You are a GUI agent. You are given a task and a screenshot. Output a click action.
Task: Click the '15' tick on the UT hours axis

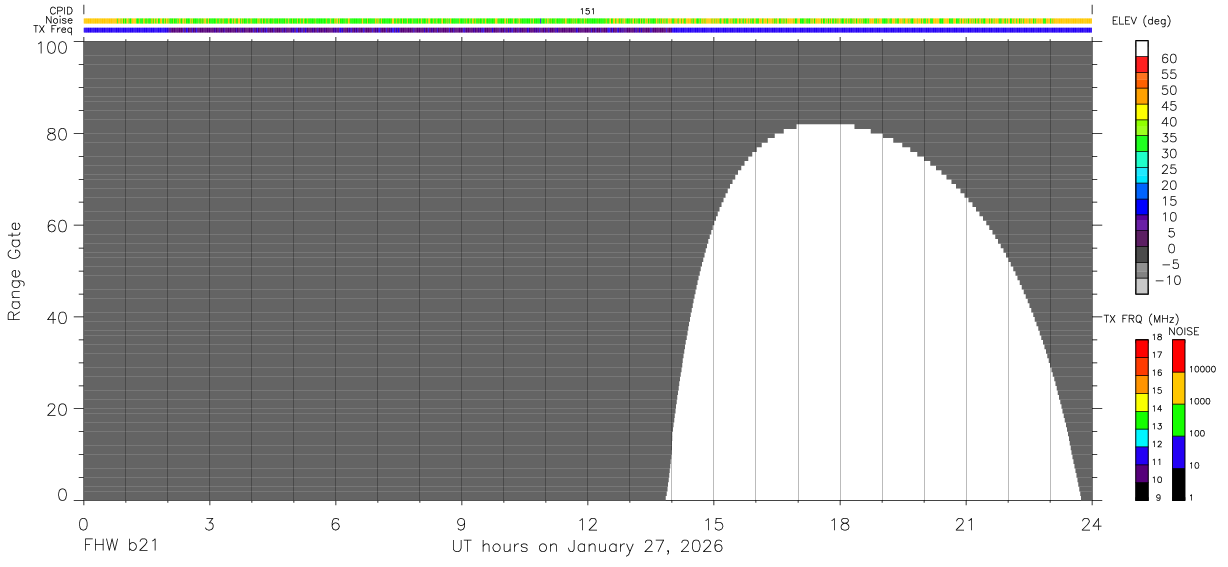point(714,524)
